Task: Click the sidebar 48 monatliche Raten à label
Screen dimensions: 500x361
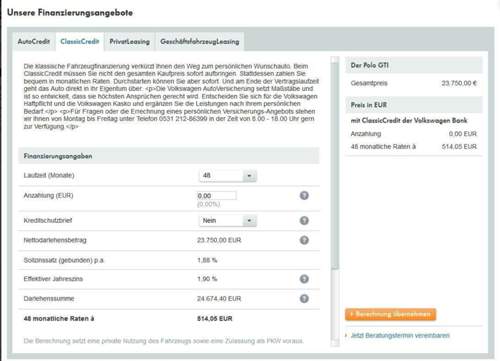Action: [383, 147]
